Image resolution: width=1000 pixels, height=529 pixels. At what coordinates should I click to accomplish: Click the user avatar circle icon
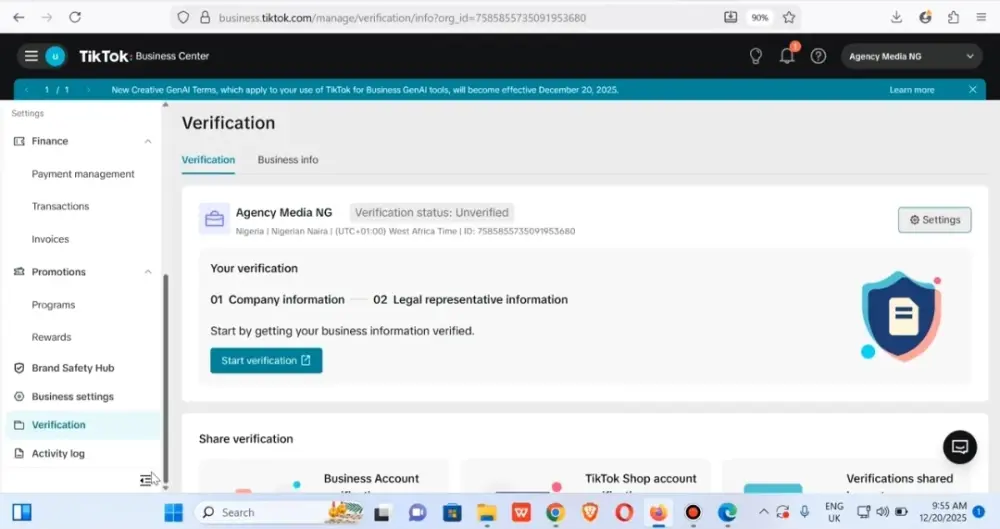point(55,56)
